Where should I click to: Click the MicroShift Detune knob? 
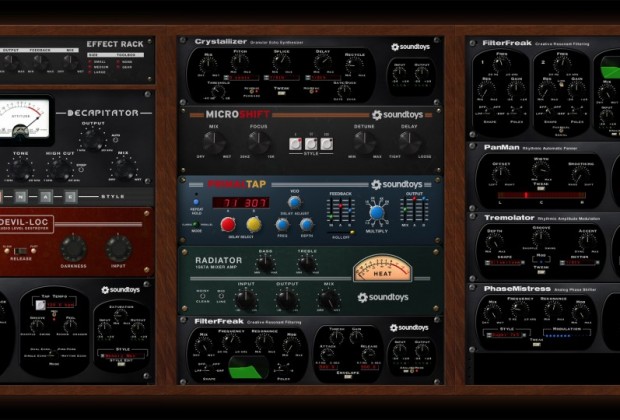364,142
